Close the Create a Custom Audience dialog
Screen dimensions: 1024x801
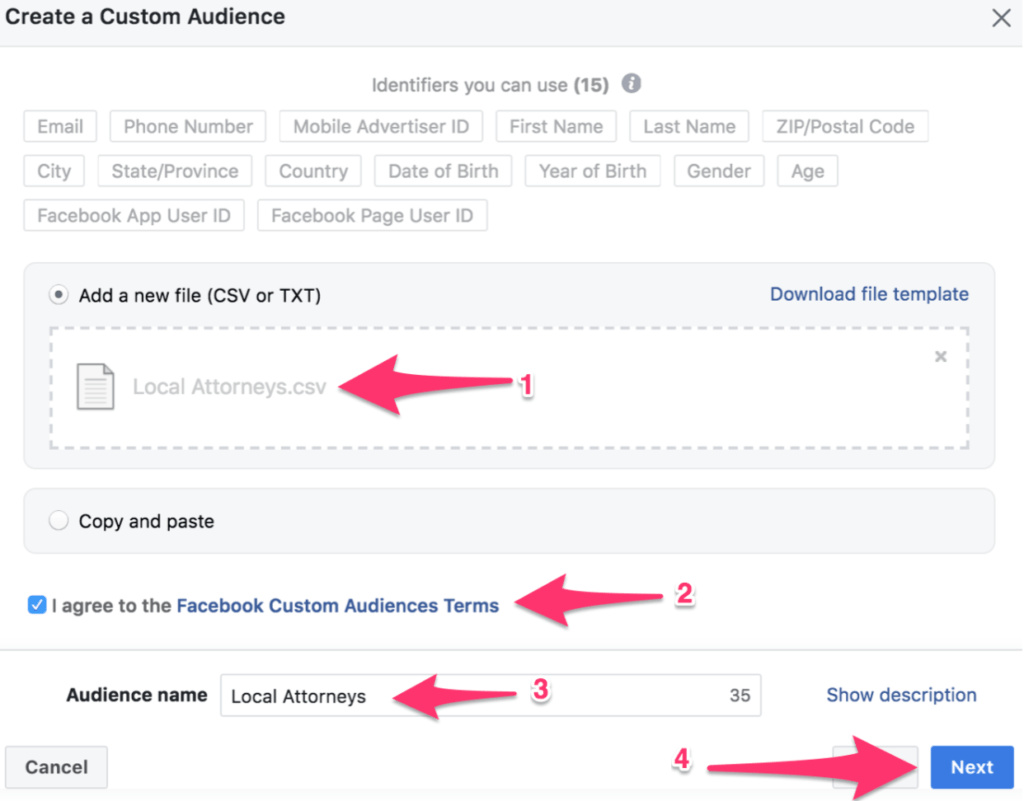point(1001,17)
